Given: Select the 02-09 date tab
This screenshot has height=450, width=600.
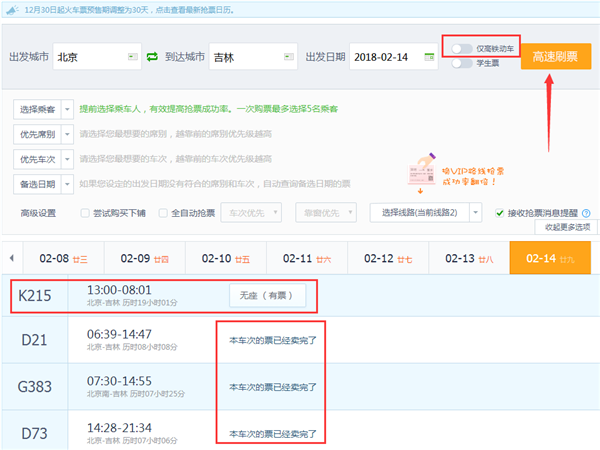Looking at the screenshot, I should [x=145, y=258].
